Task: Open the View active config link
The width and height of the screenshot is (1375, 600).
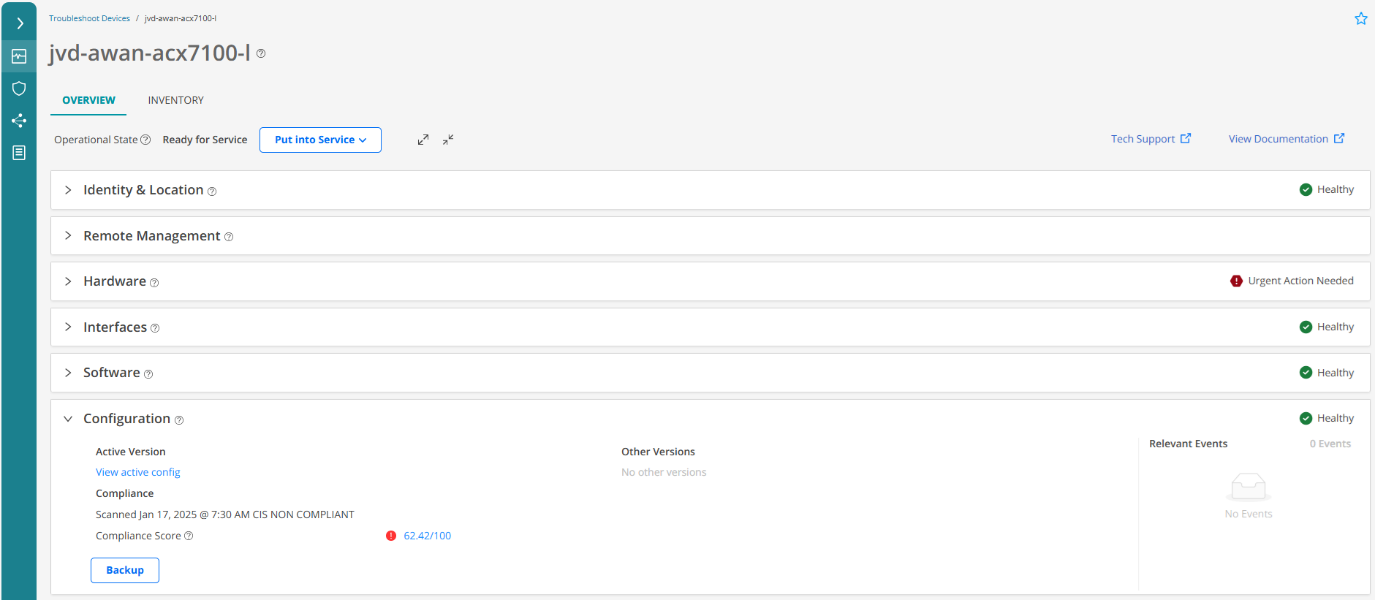Action: click(x=138, y=472)
